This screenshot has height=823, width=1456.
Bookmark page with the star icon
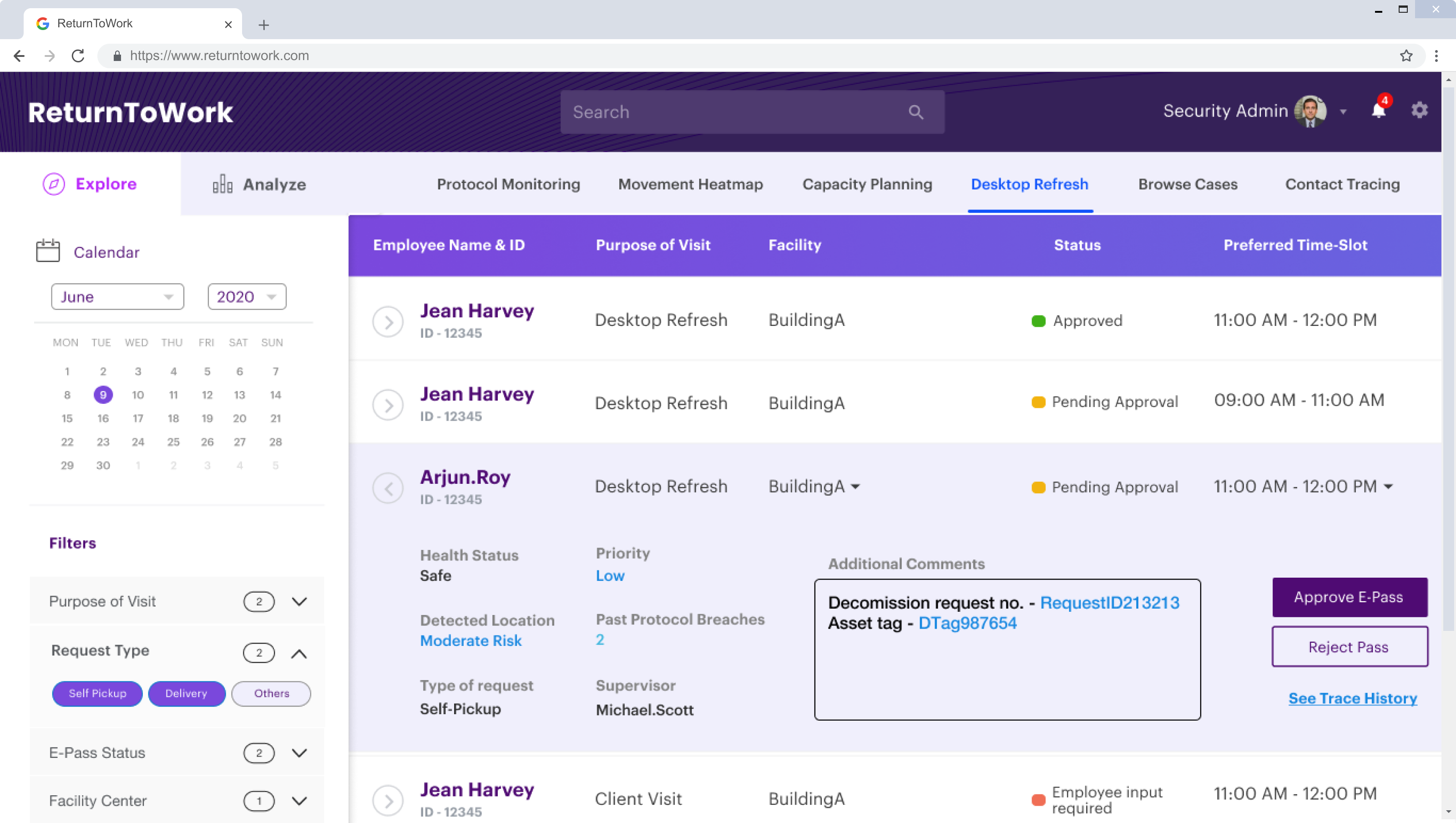[1405, 56]
